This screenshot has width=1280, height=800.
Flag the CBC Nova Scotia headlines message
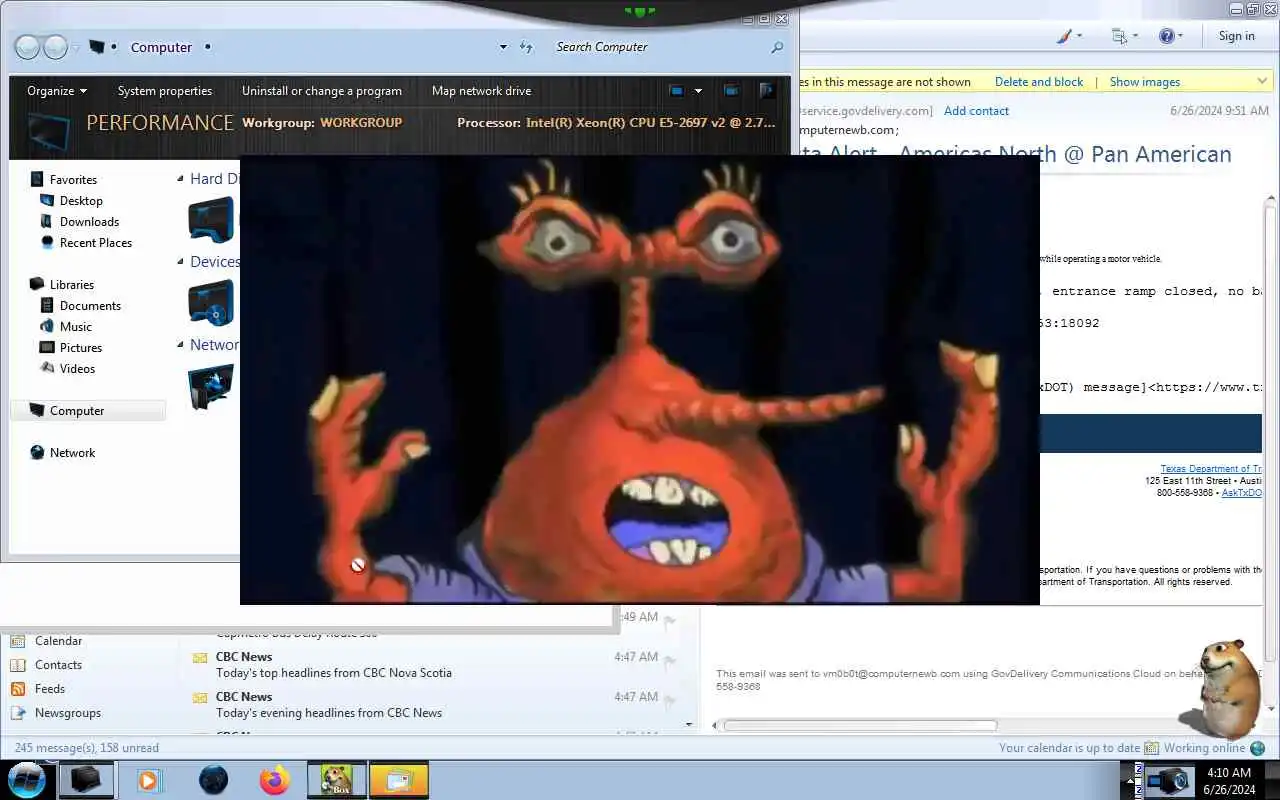[x=670, y=659]
